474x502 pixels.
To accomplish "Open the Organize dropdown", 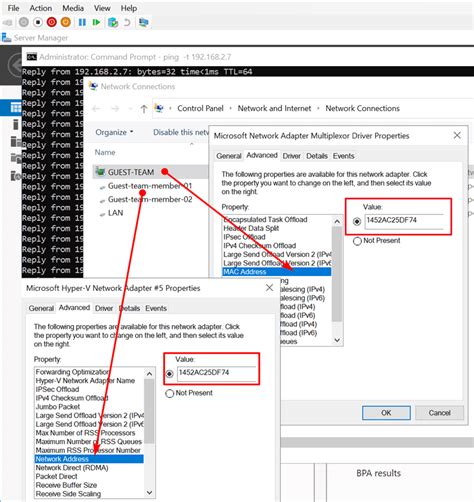I will [x=114, y=132].
